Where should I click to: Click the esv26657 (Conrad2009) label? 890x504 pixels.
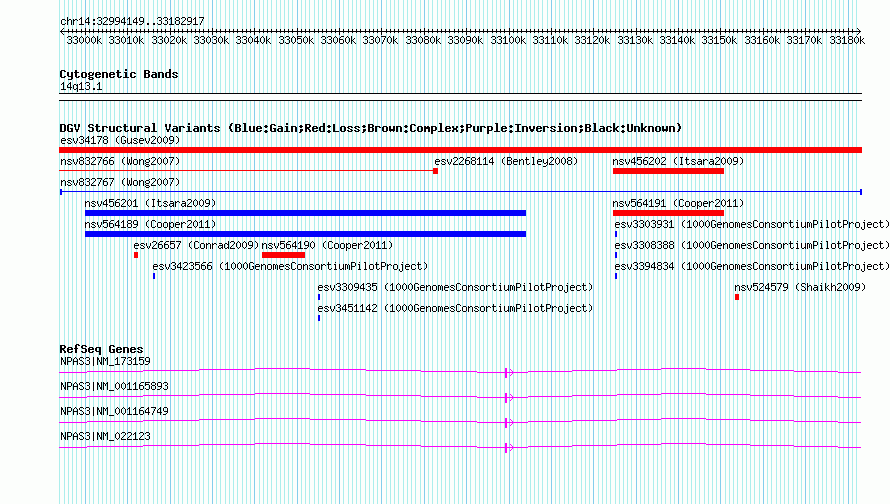click(196, 245)
